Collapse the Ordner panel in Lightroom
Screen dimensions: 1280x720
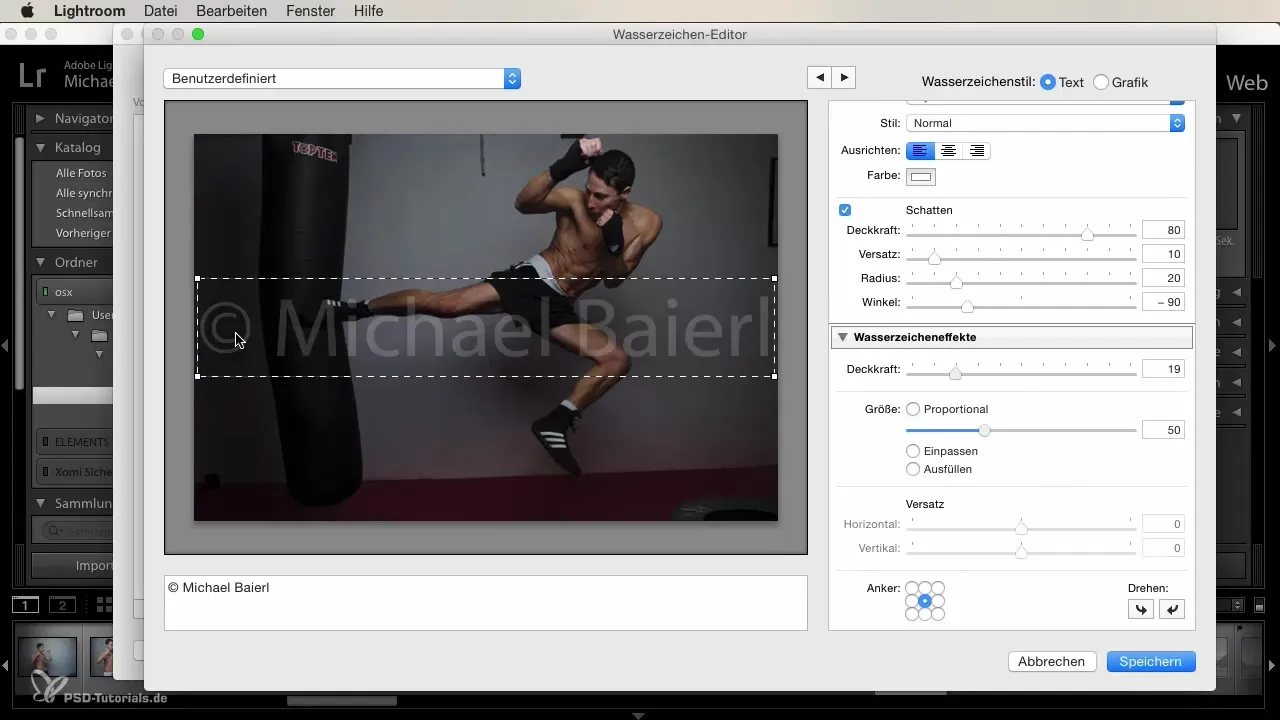[40, 262]
